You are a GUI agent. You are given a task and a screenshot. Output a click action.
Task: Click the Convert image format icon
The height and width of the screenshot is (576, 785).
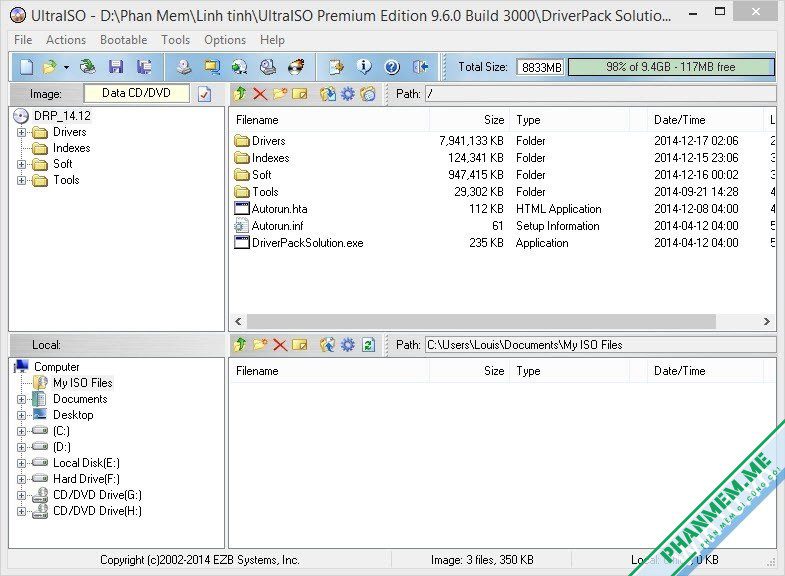pyautogui.click(x=212, y=67)
